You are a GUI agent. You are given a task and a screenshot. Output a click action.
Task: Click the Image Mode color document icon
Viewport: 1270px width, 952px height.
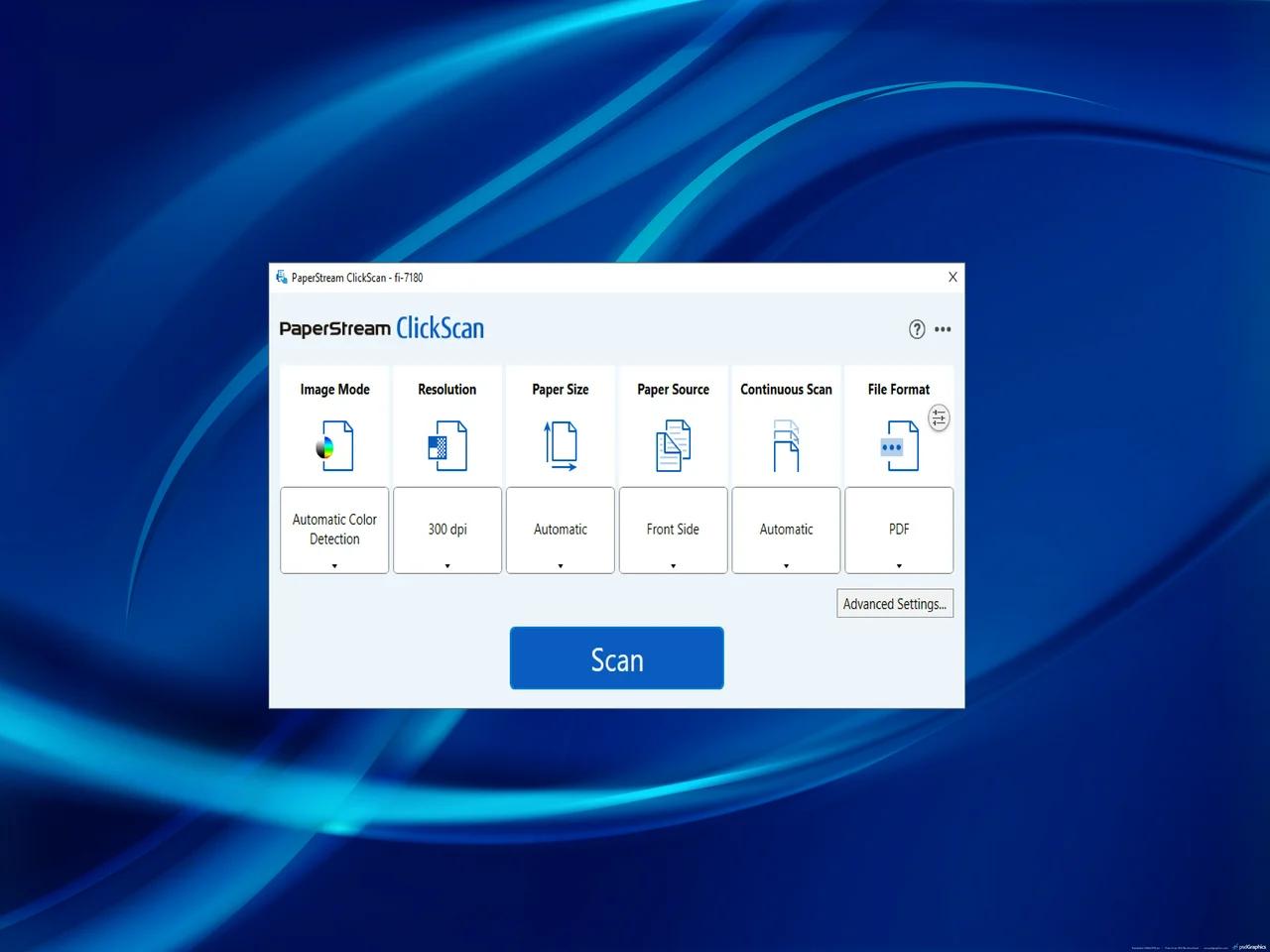pos(335,446)
